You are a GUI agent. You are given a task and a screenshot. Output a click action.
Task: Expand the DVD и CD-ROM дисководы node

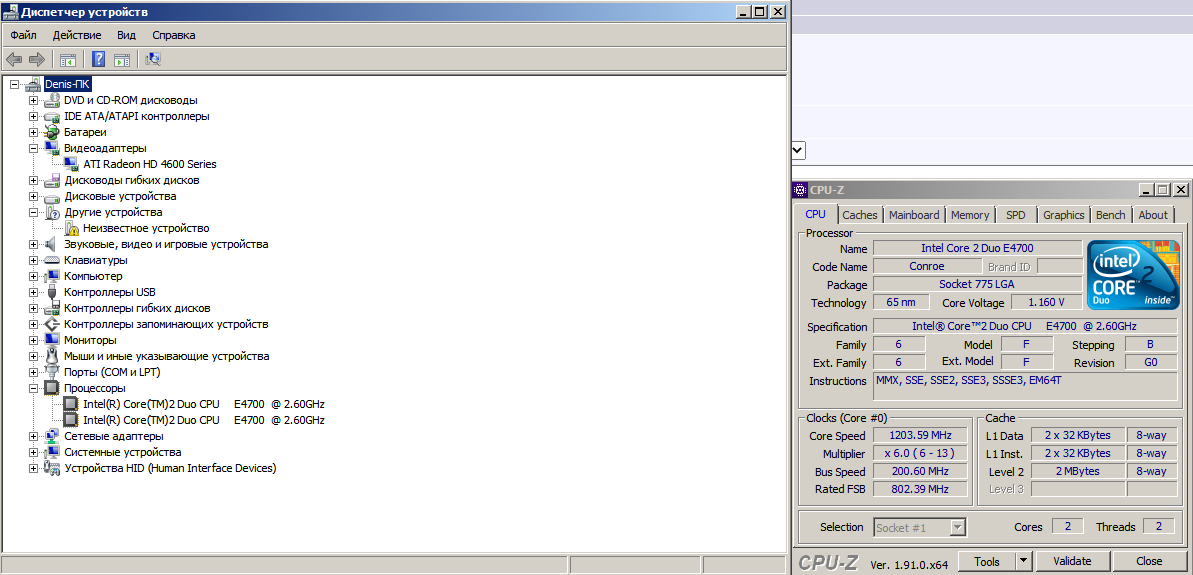pyautogui.click(x=33, y=100)
